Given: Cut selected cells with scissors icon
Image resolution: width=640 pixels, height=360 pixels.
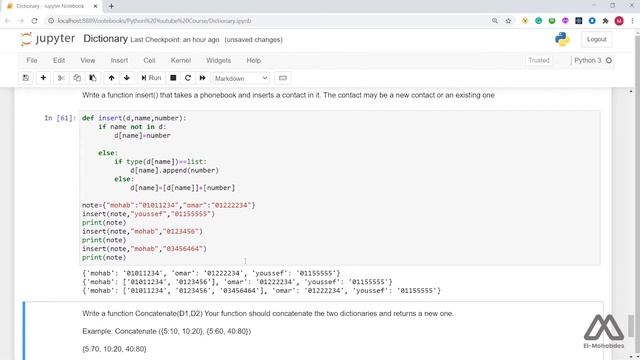Looking at the screenshot, I should click(x=61, y=78).
